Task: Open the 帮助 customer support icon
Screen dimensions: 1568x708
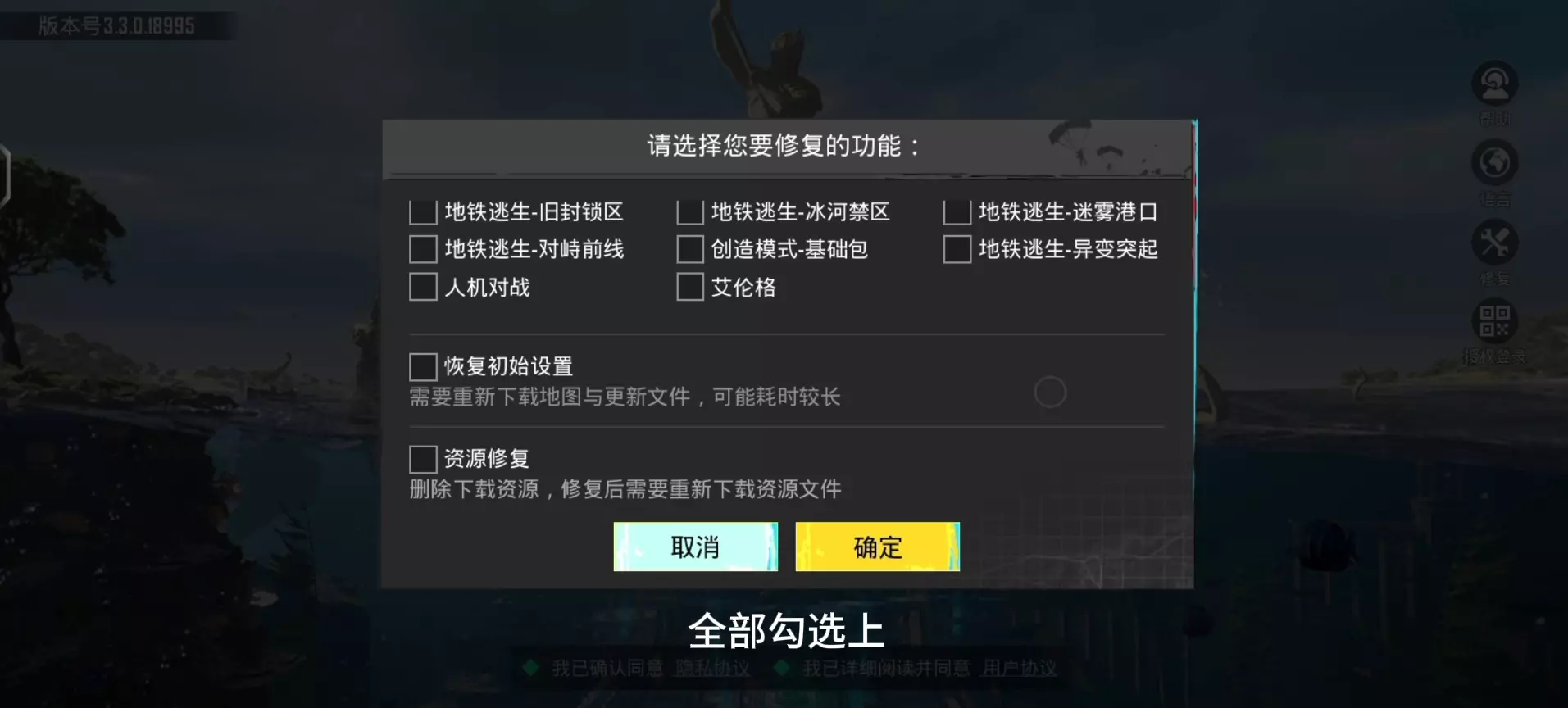Action: coord(1494,84)
